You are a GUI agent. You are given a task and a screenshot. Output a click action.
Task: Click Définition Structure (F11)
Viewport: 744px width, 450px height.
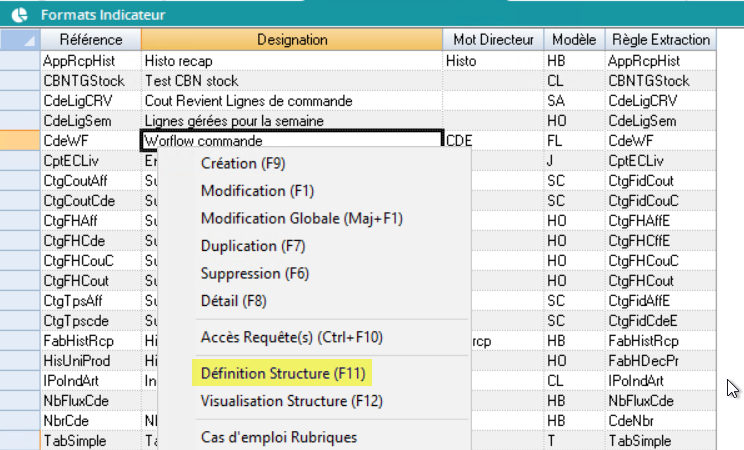click(279, 373)
